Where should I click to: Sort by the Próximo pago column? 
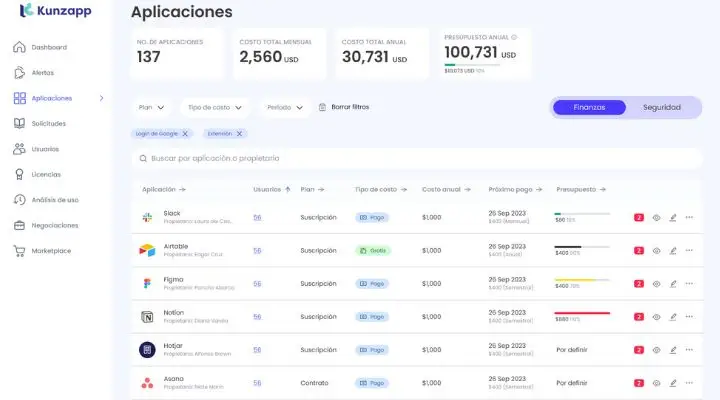[515, 189]
